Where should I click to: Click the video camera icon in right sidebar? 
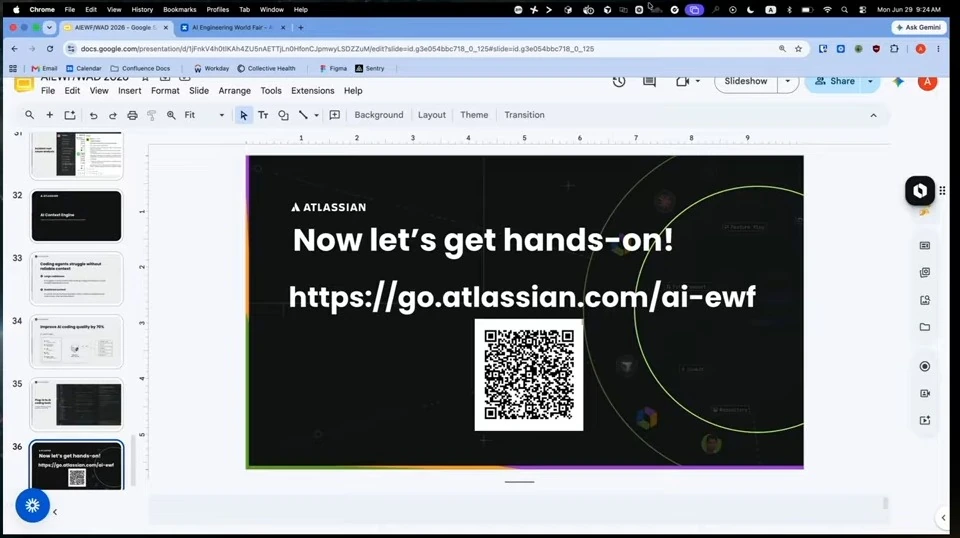(925, 394)
